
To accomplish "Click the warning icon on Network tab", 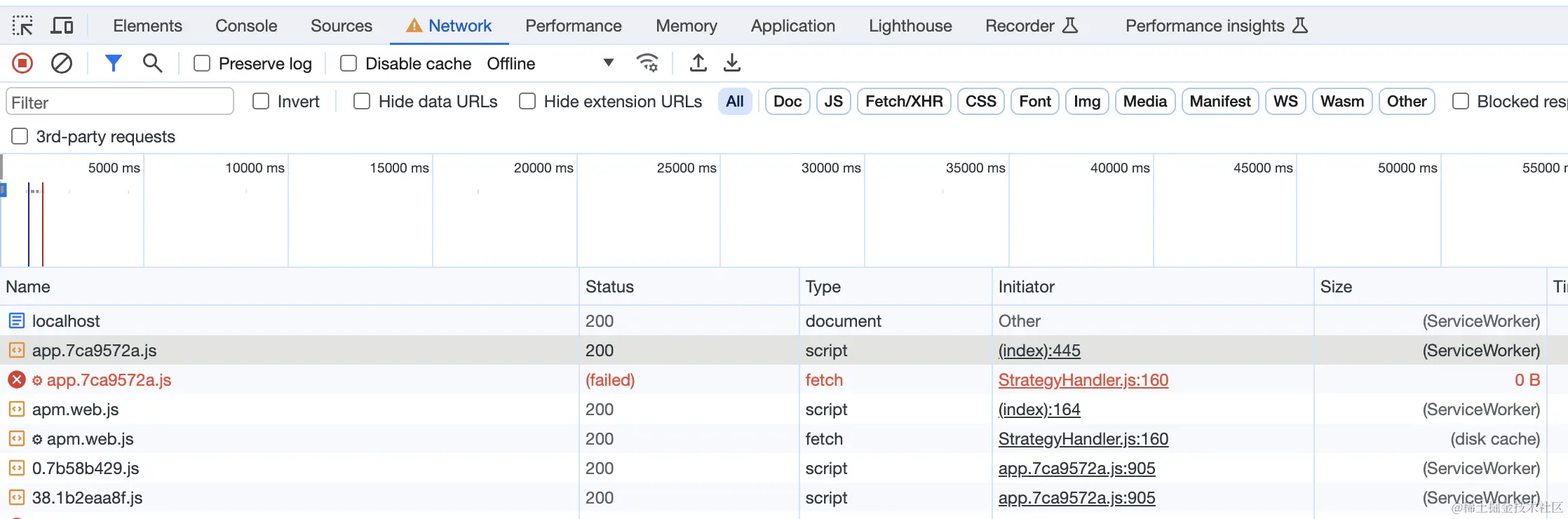I will pos(414,26).
